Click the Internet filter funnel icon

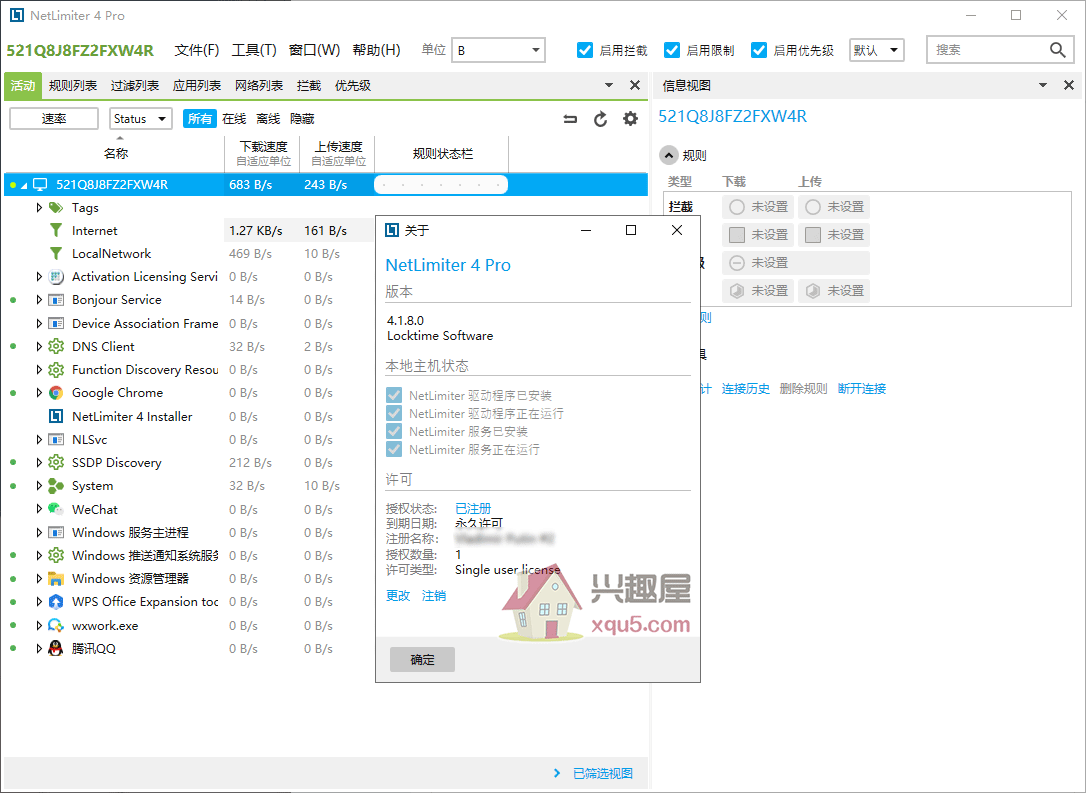click(x=56, y=231)
